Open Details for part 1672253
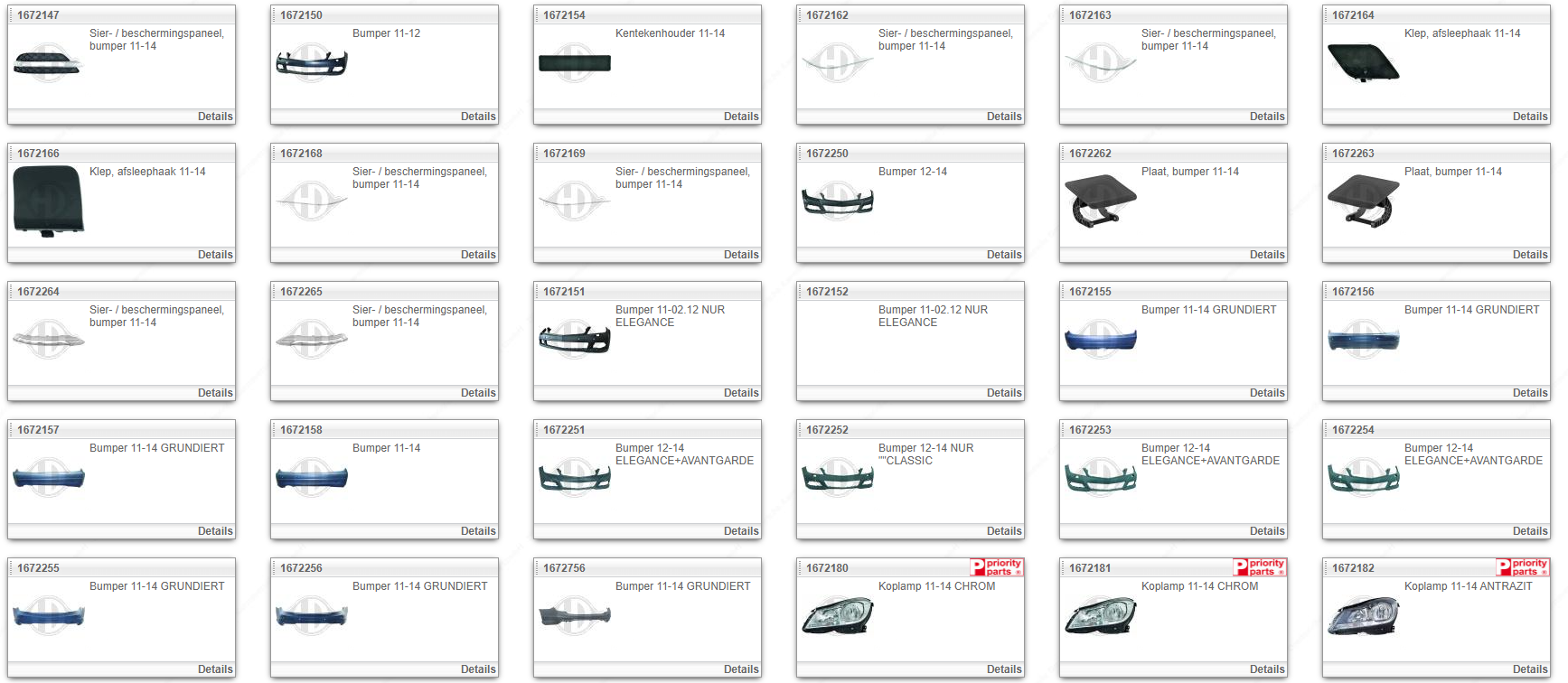1568x683 pixels. tap(1267, 531)
